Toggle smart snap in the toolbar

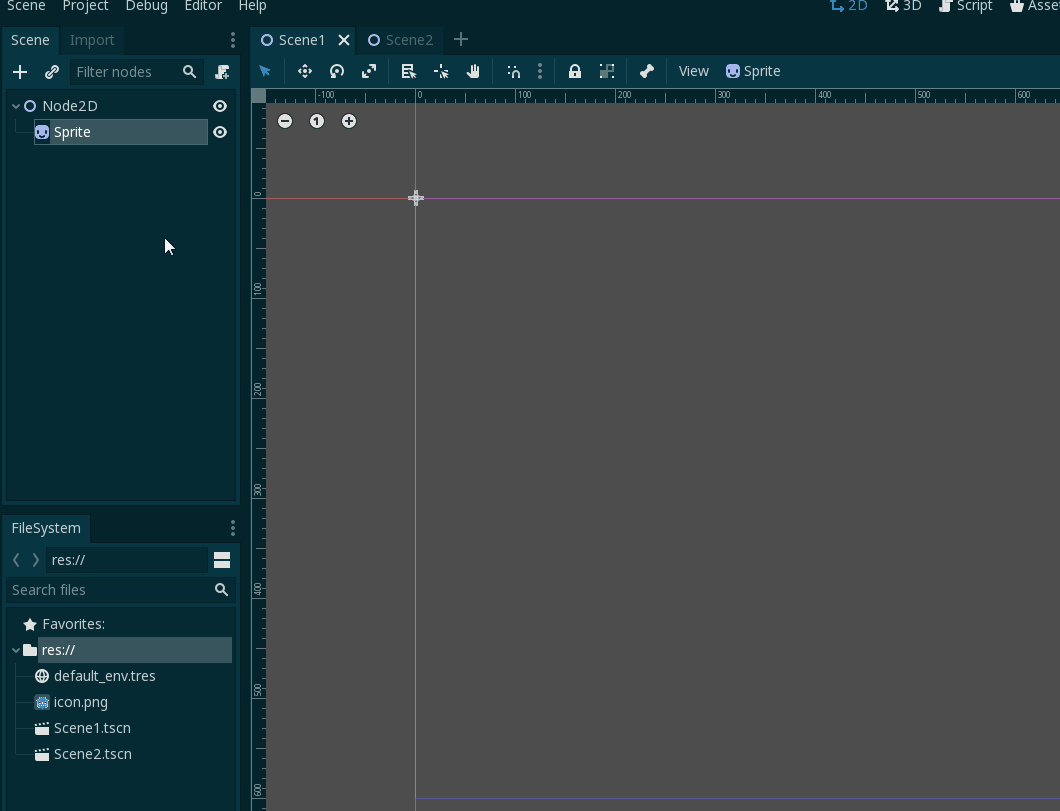pos(513,71)
